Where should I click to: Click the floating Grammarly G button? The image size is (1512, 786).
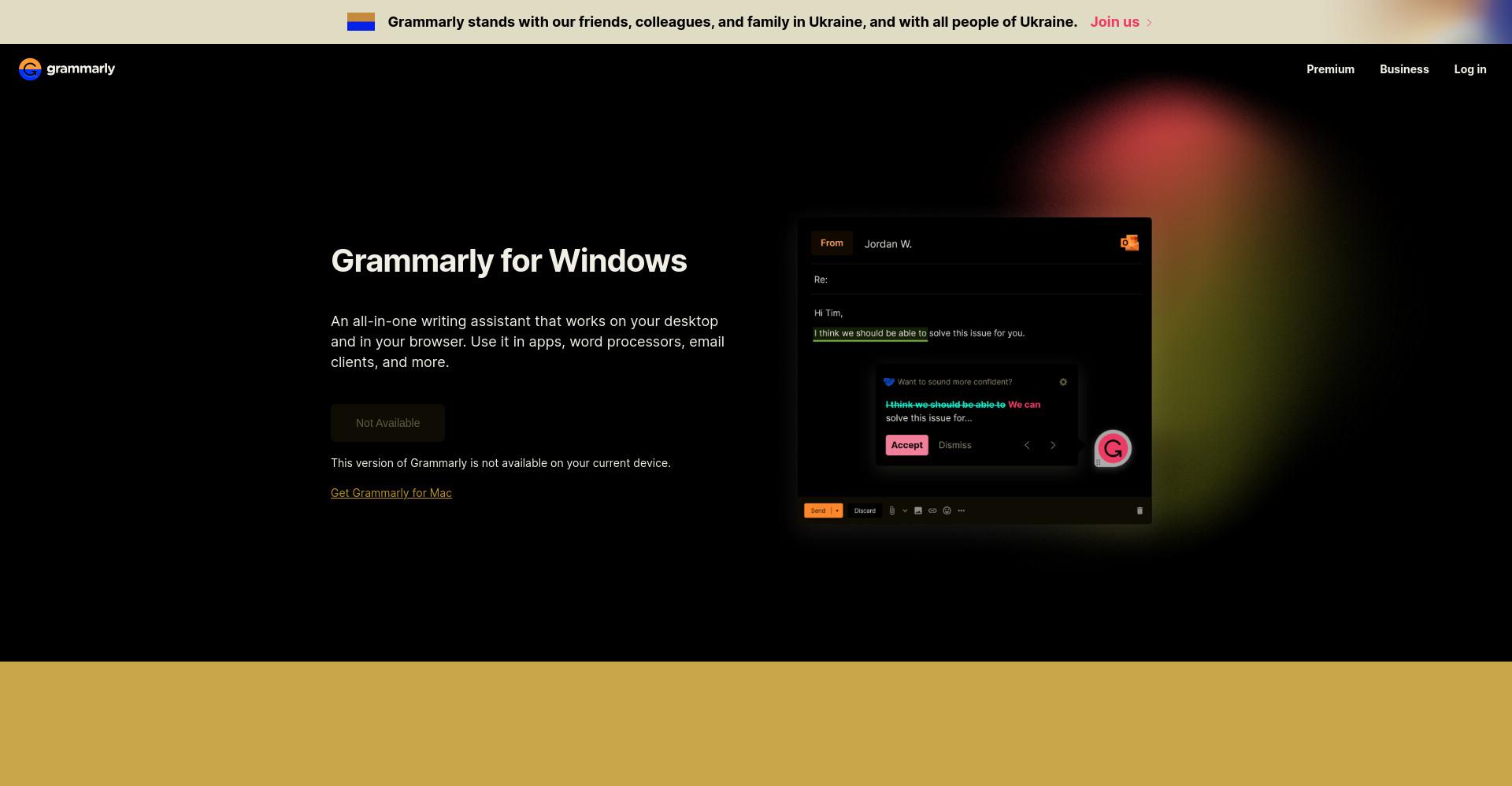(1113, 449)
